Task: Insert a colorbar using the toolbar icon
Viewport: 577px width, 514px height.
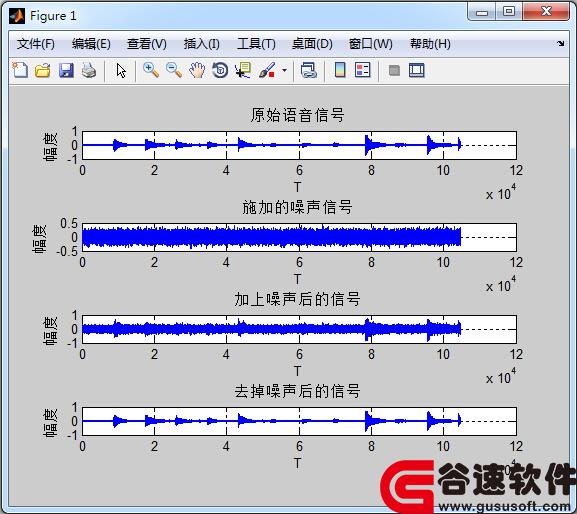Action: coord(340,70)
